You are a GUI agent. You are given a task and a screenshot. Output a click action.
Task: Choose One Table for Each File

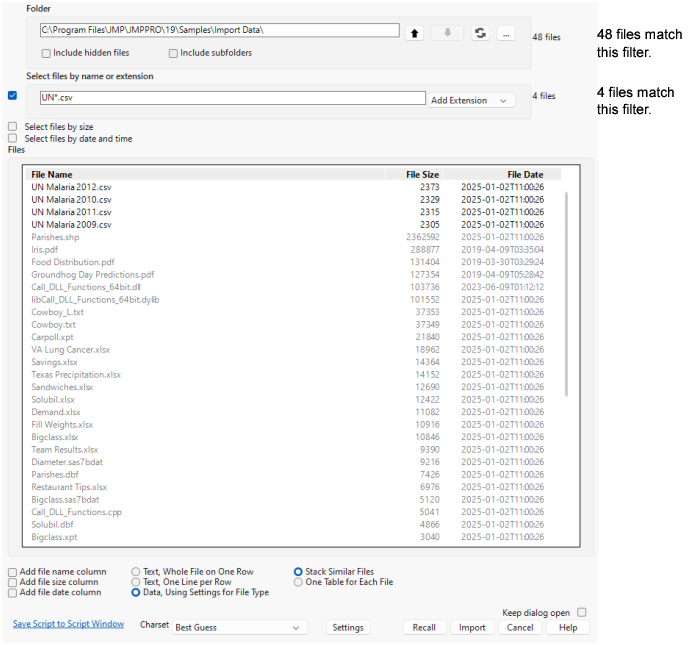point(298,582)
